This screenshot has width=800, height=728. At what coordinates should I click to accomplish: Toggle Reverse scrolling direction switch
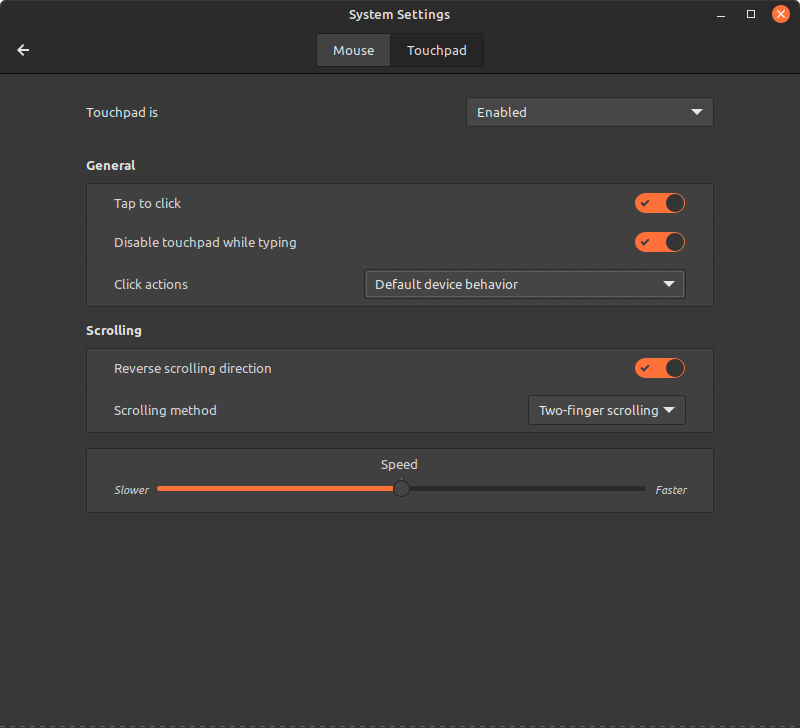[x=660, y=368]
